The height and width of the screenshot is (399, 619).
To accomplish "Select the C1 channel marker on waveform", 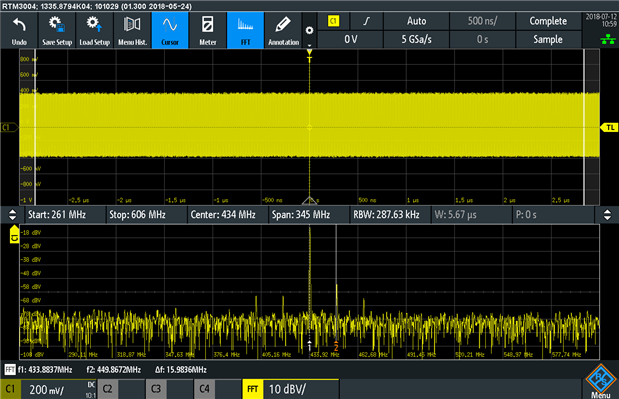I will click(9, 127).
